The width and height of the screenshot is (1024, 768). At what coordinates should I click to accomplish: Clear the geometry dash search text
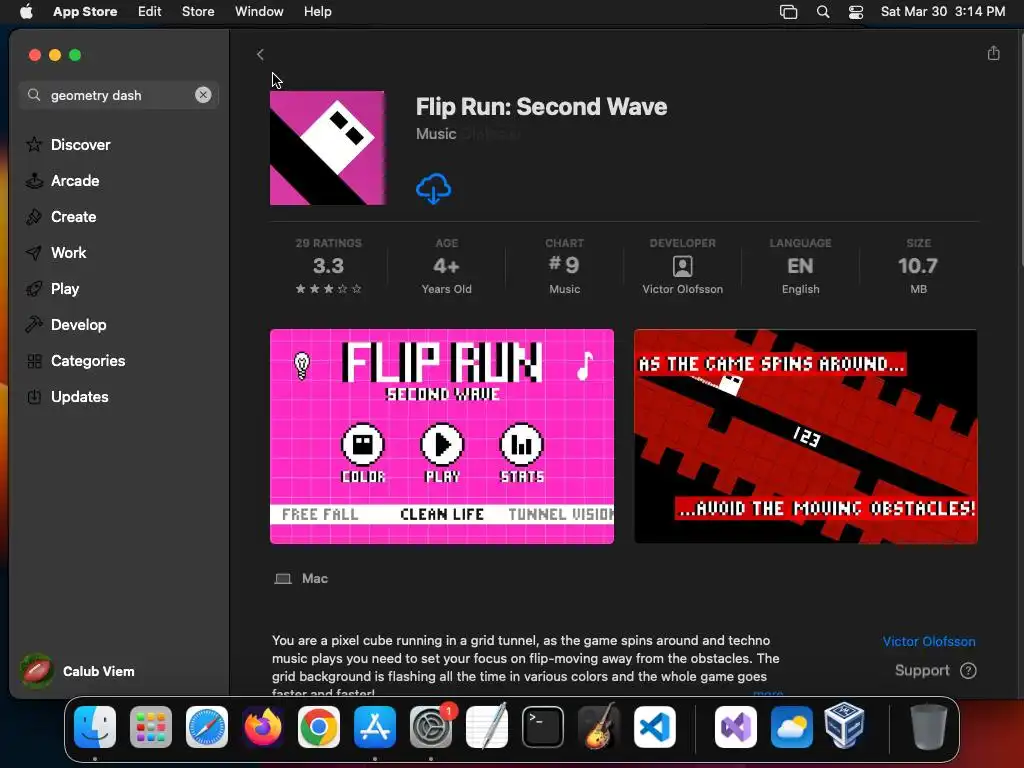[x=203, y=95]
